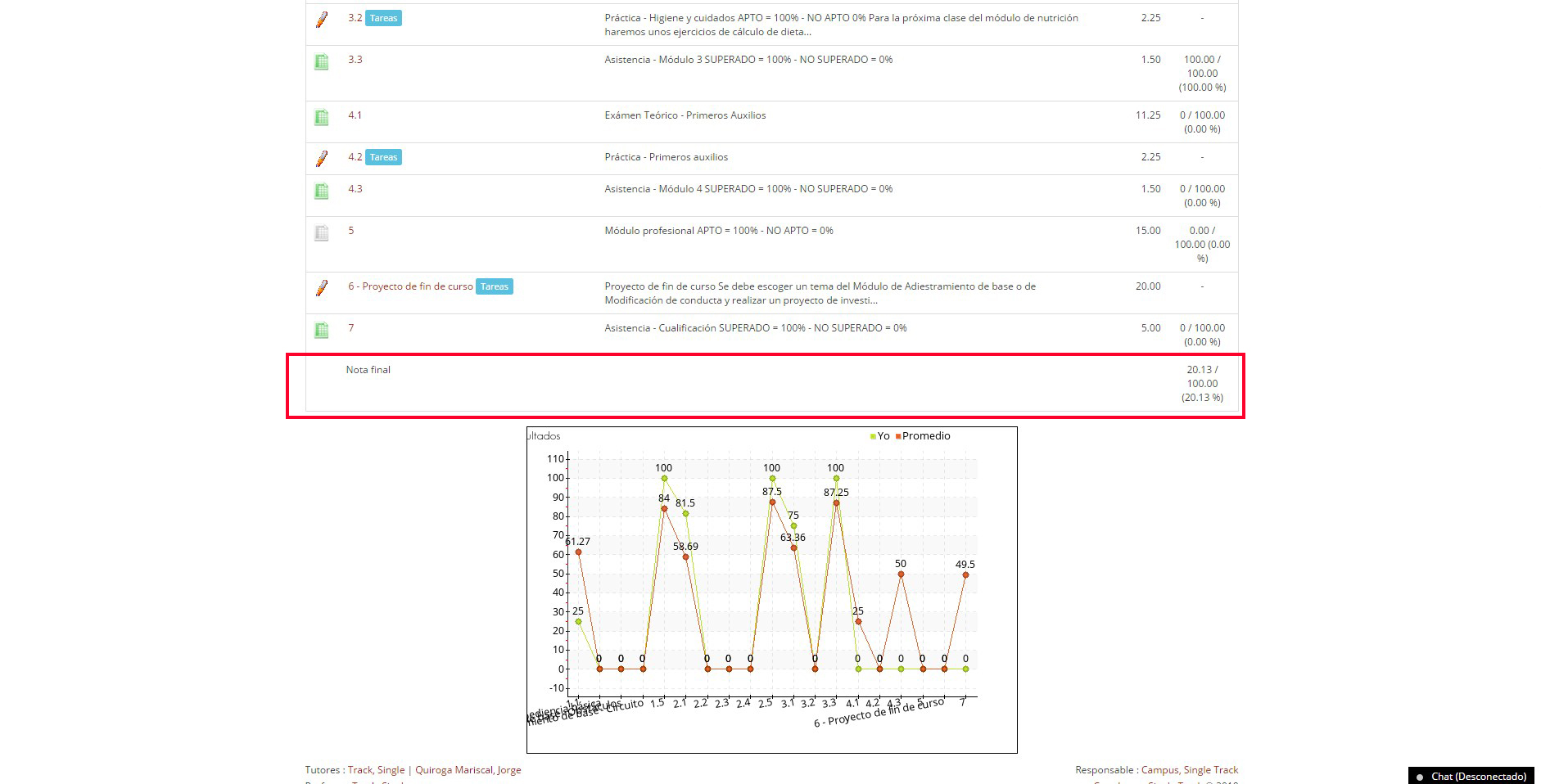Open the 4.3 item link in the table

[x=355, y=188]
